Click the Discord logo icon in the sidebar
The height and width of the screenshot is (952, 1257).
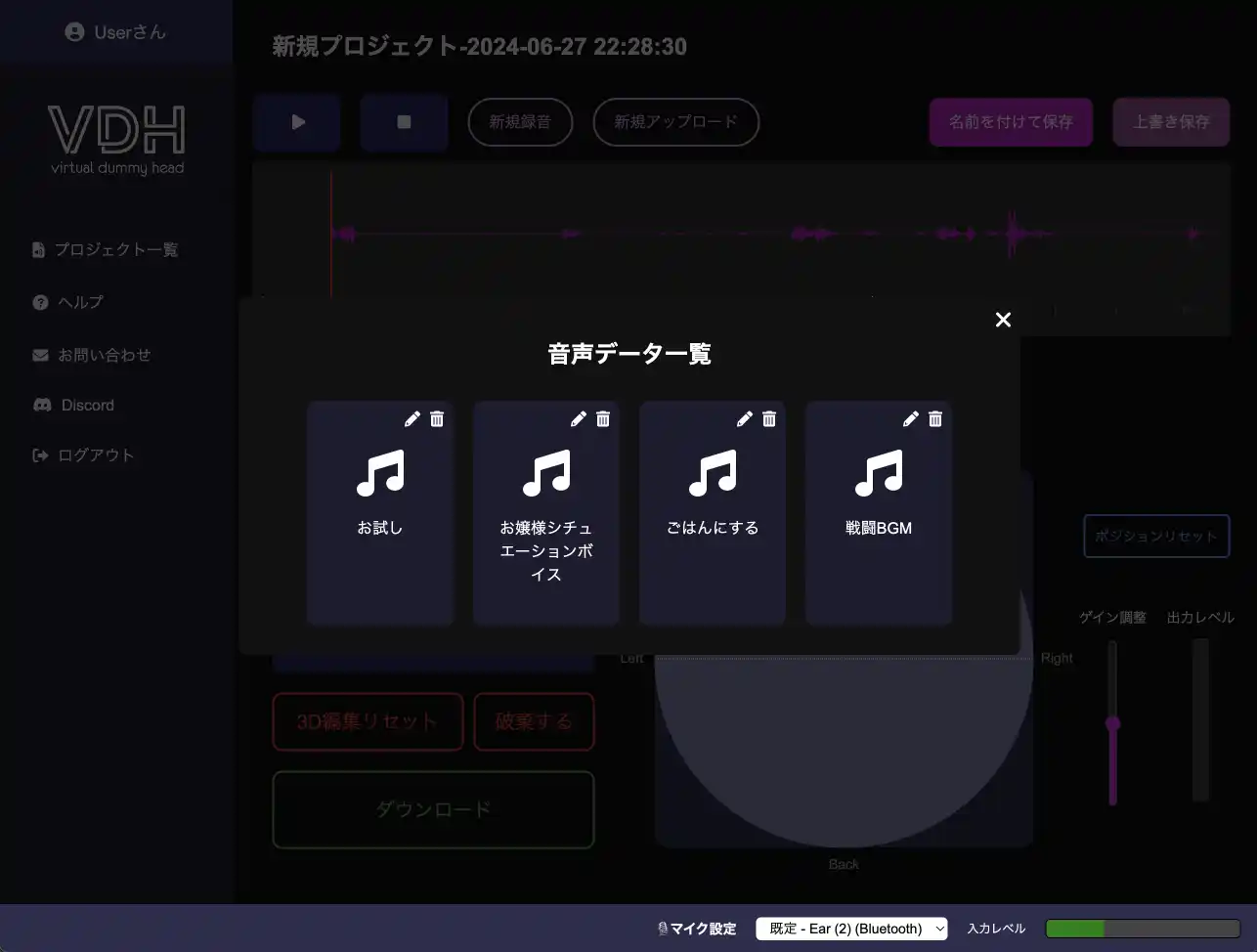pos(42,405)
